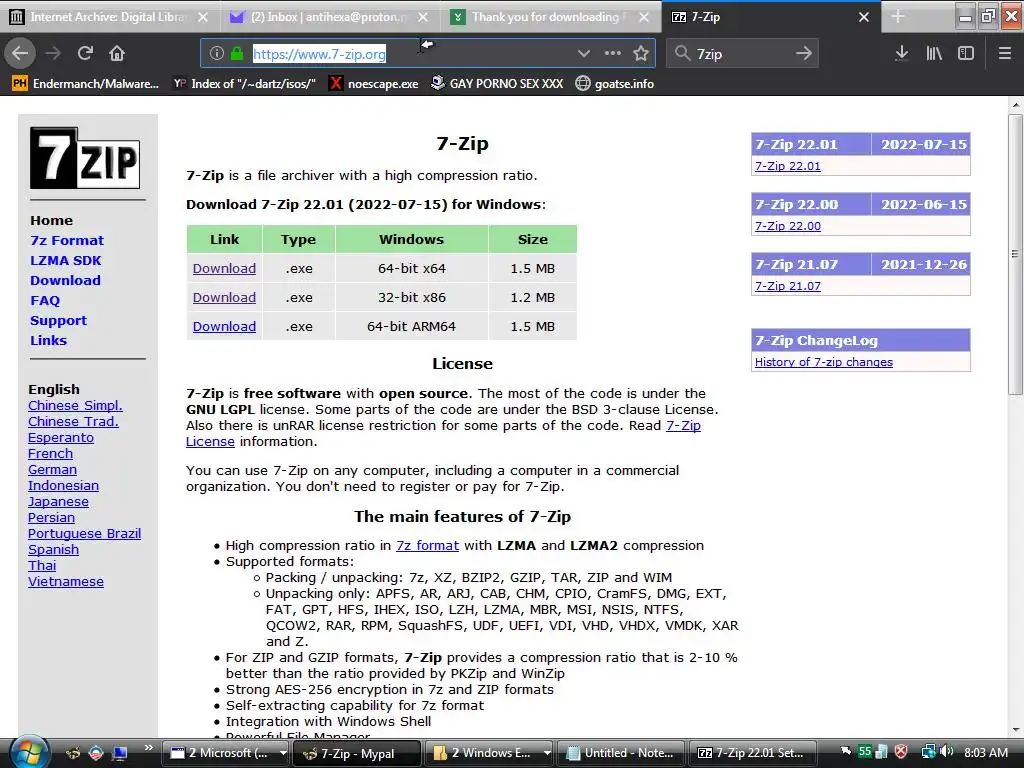
Task: Open page actions three-dot menu
Action: pos(613,54)
